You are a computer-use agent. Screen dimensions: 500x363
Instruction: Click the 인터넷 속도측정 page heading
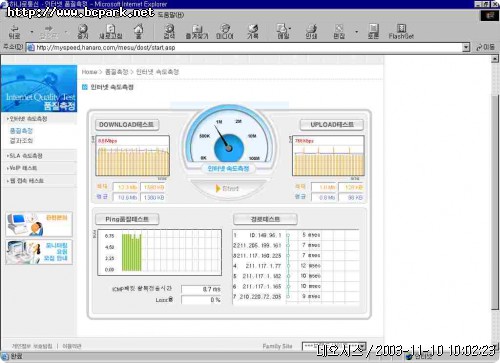[112, 87]
